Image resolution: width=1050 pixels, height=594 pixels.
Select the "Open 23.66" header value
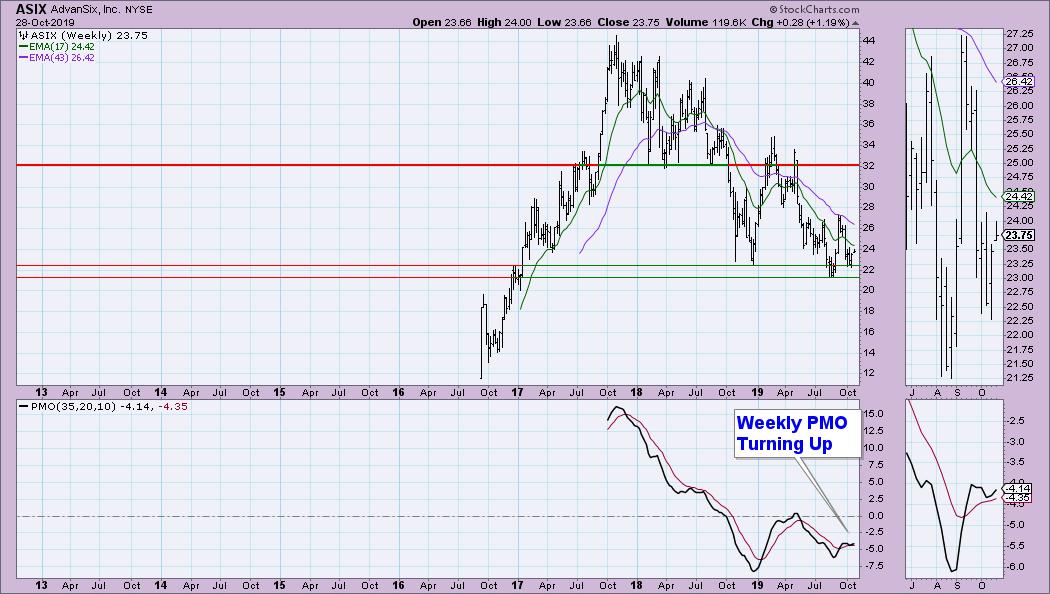442,22
